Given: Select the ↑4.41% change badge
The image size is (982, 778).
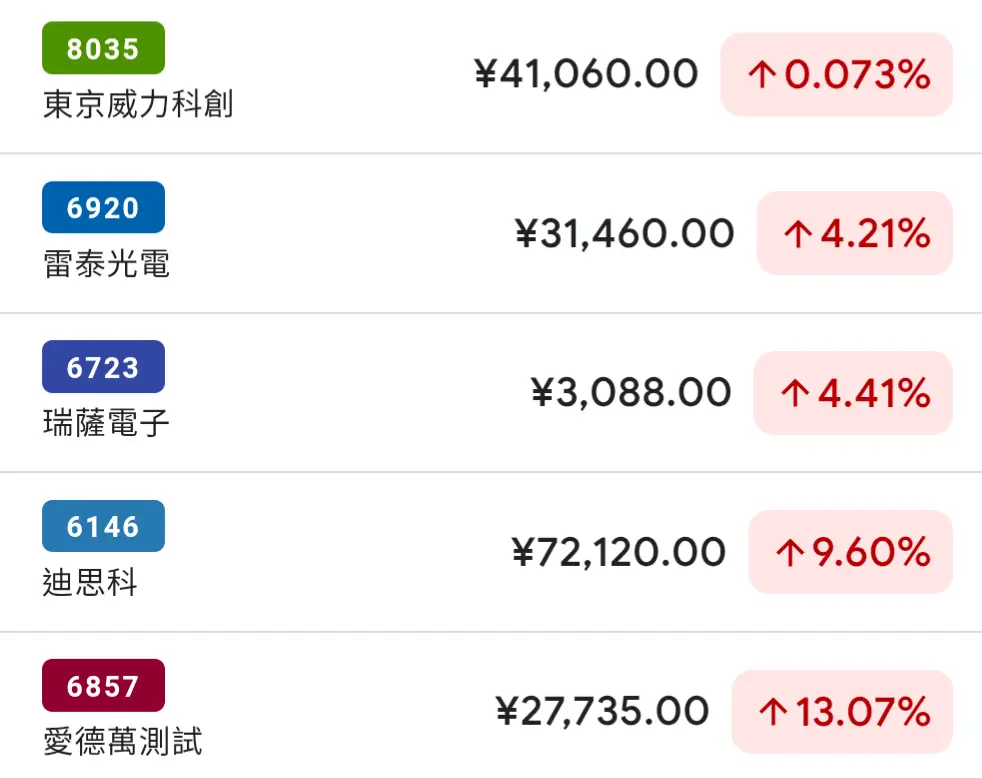Looking at the screenshot, I should pyautogui.click(x=853, y=393).
